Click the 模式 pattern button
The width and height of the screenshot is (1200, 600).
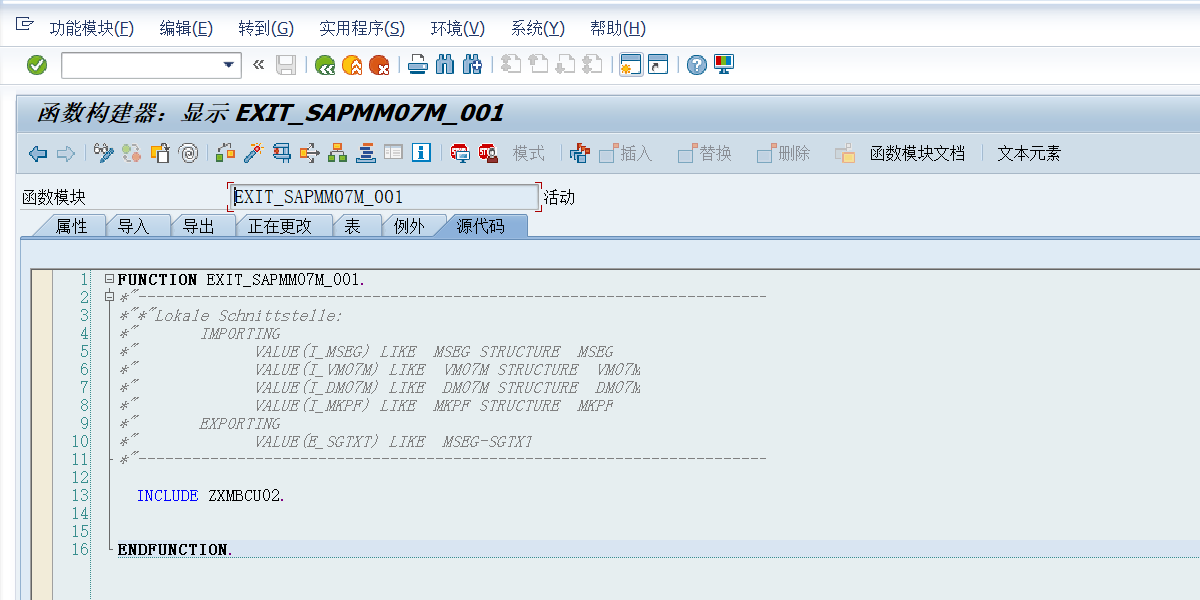(529, 153)
